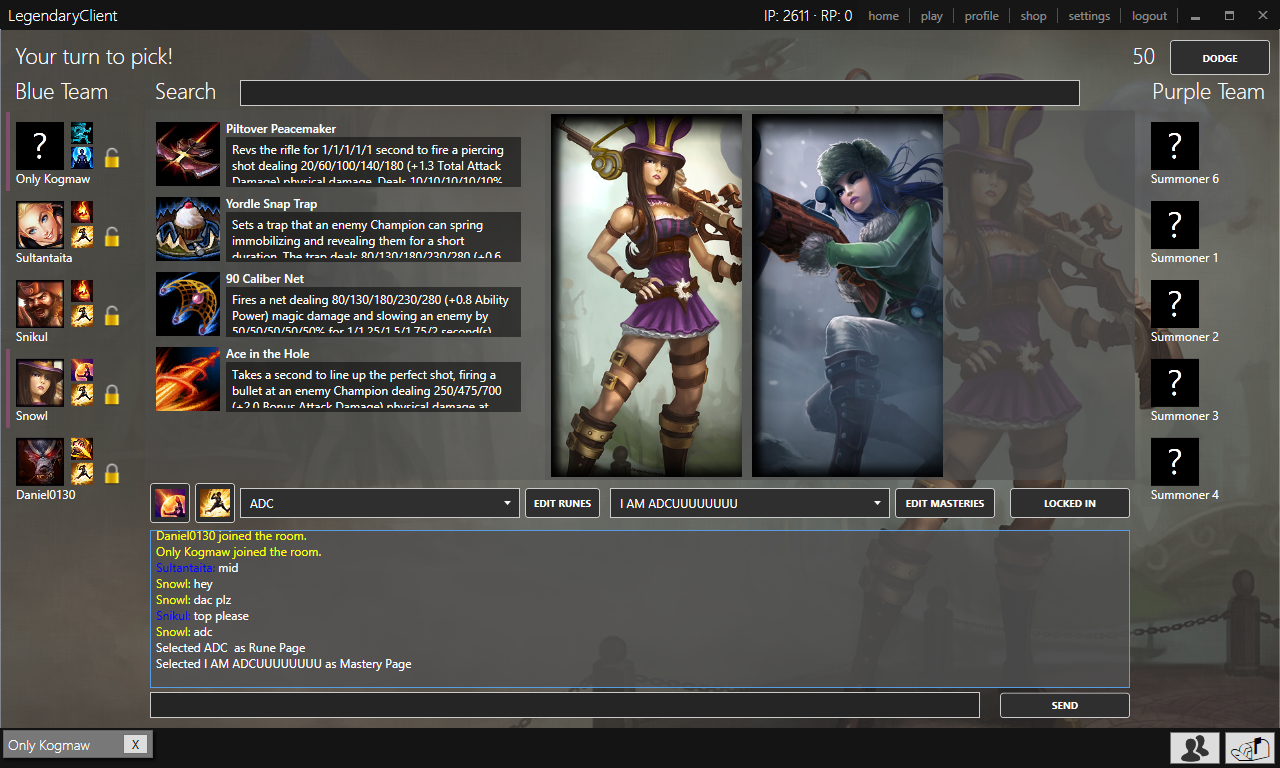Click logout in top bar
Screen dimensions: 1280x768
coord(1149,16)
